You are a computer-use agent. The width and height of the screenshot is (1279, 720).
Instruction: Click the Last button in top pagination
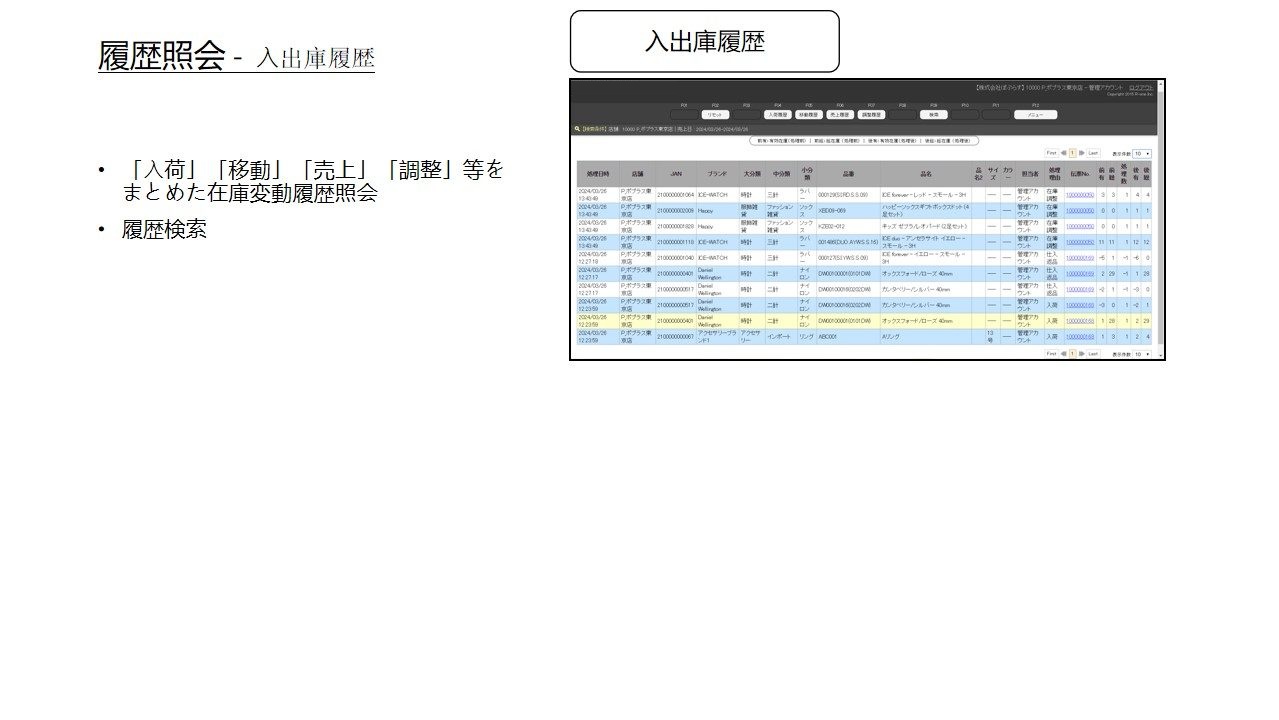pyautogui.click(x=1093, y=153)
